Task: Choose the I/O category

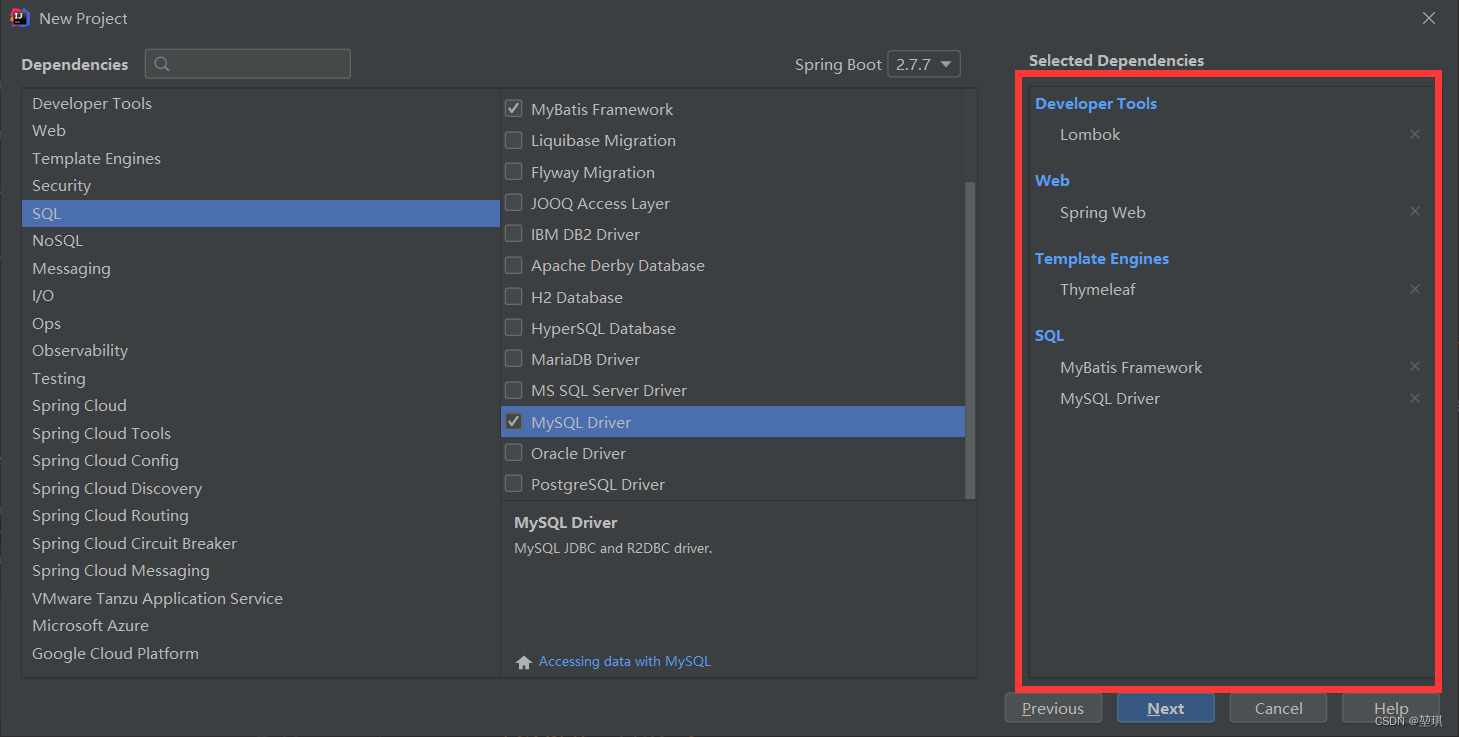Action: (260, 296)
